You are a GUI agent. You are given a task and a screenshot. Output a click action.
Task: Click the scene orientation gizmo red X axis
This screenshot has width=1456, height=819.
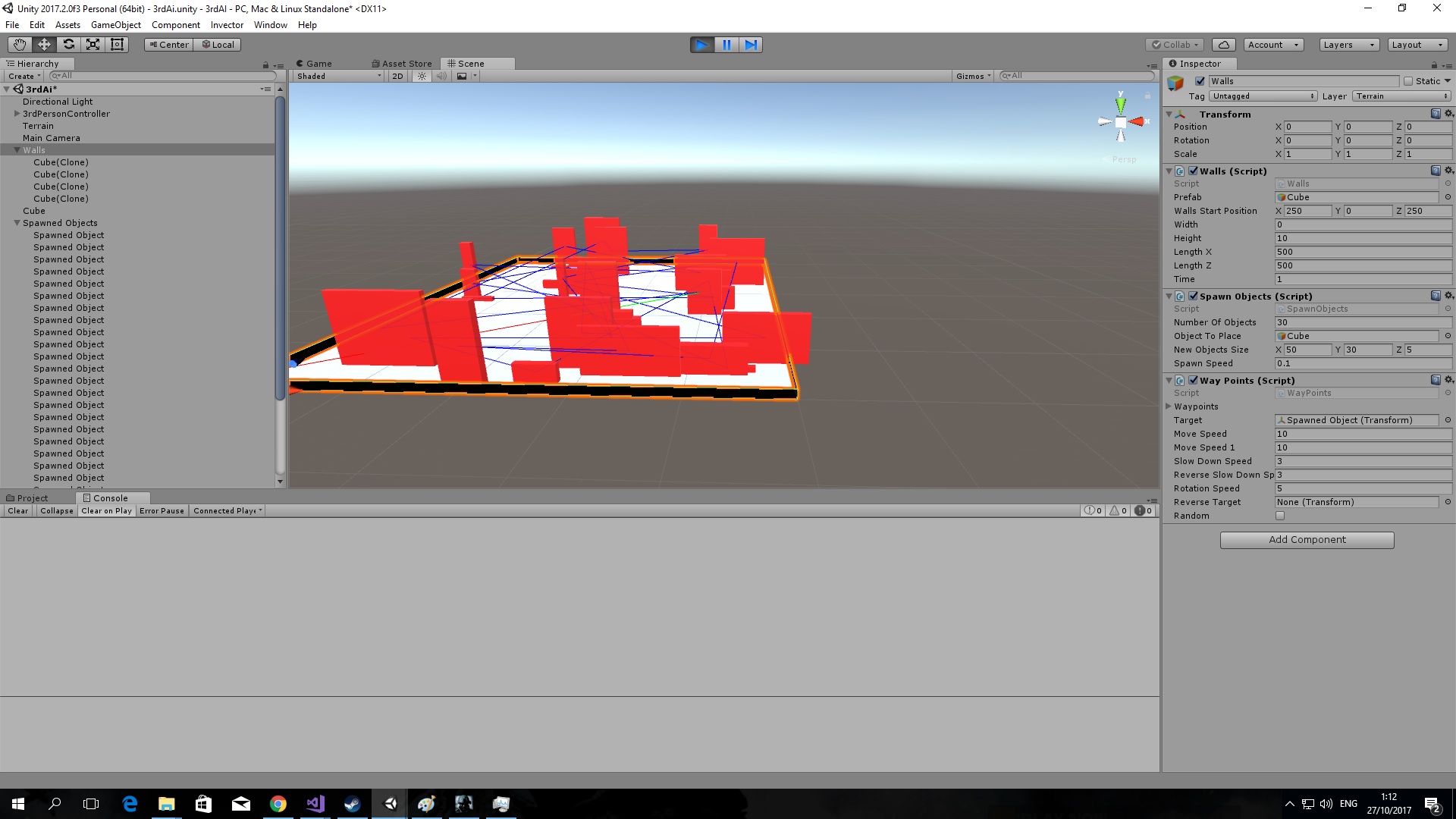[x=1137, y=121]
